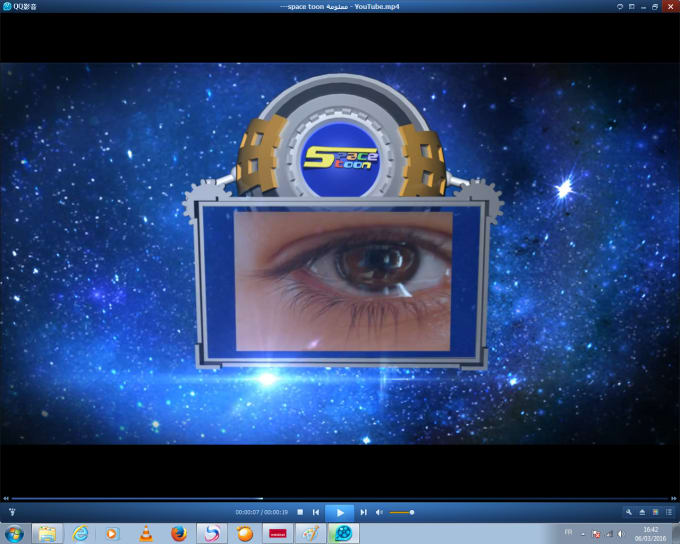680x544 pixels.
Task: Click the video title text in title bar
Action: (x=340, y=7)
